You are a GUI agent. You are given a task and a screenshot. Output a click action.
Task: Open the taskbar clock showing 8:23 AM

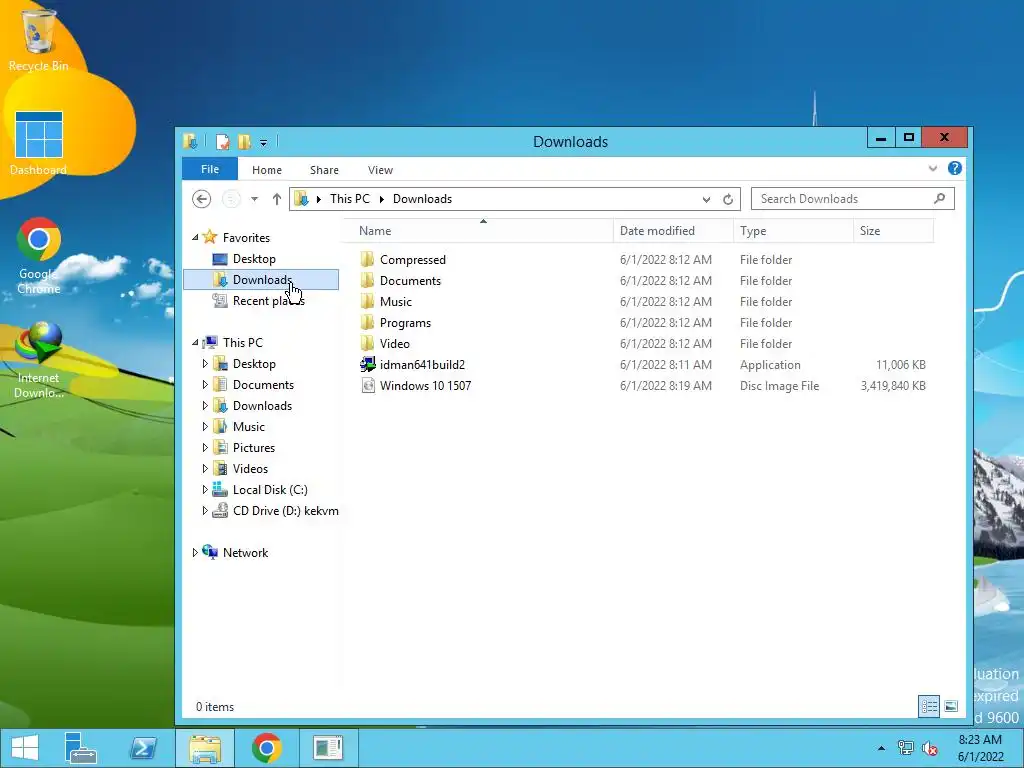click(980, 748)
